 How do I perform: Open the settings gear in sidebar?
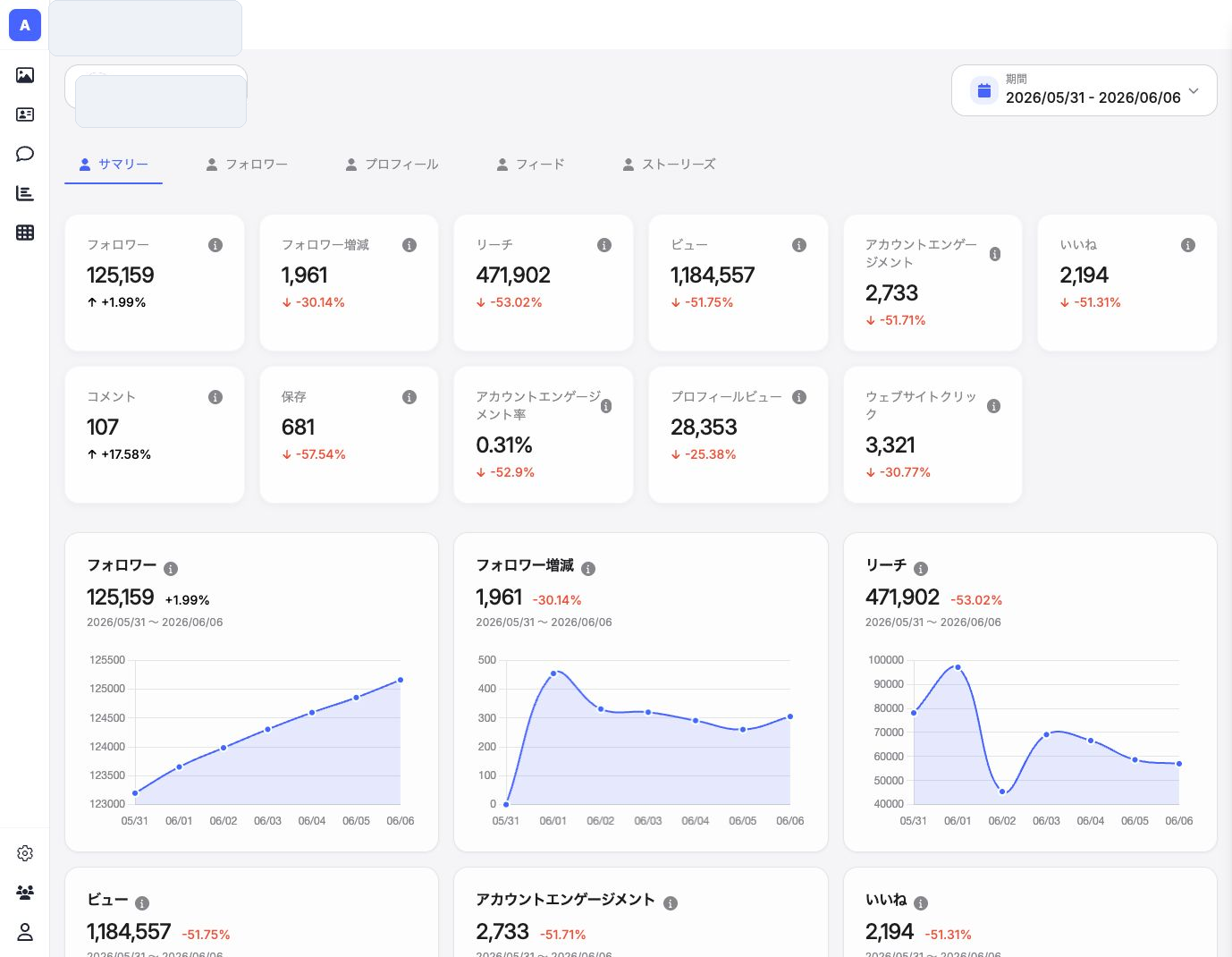[x=25, y=853]
